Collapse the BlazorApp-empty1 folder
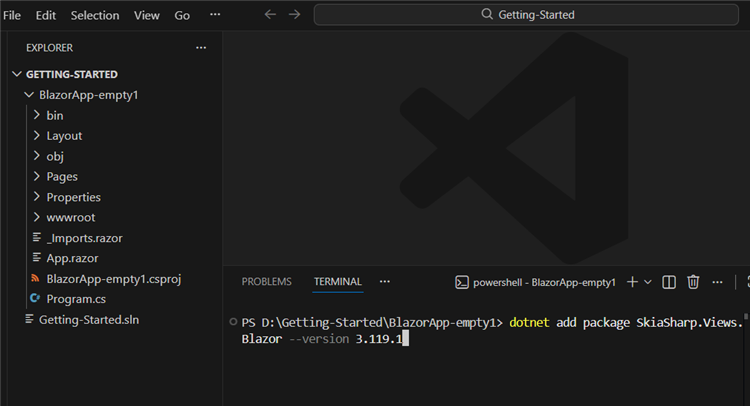This screenshot has width=750, height=406. [x=28, y=95]
